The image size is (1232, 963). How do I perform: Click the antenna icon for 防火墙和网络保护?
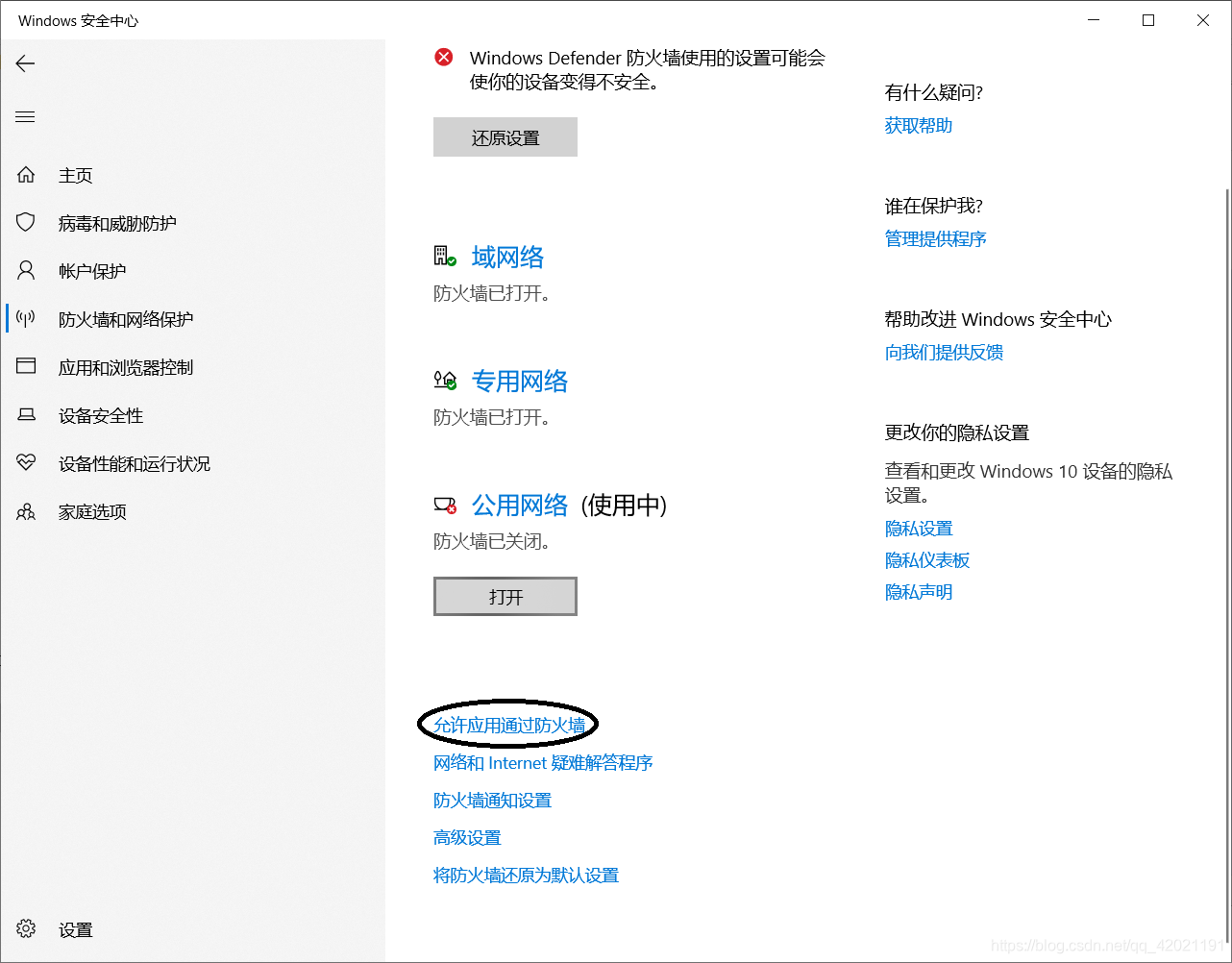[26, 319]
